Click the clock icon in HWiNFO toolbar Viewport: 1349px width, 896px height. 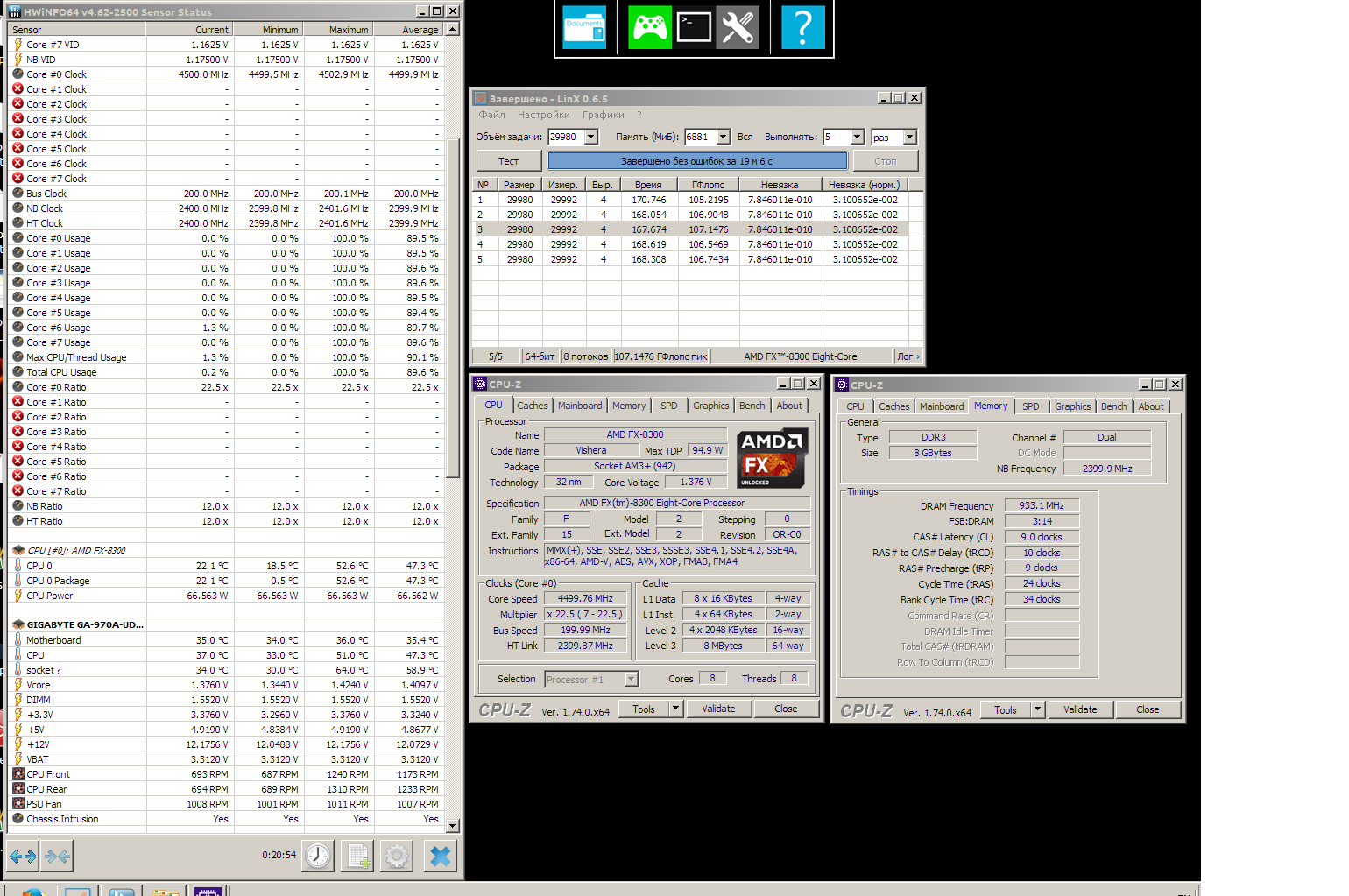click(318, 856)
